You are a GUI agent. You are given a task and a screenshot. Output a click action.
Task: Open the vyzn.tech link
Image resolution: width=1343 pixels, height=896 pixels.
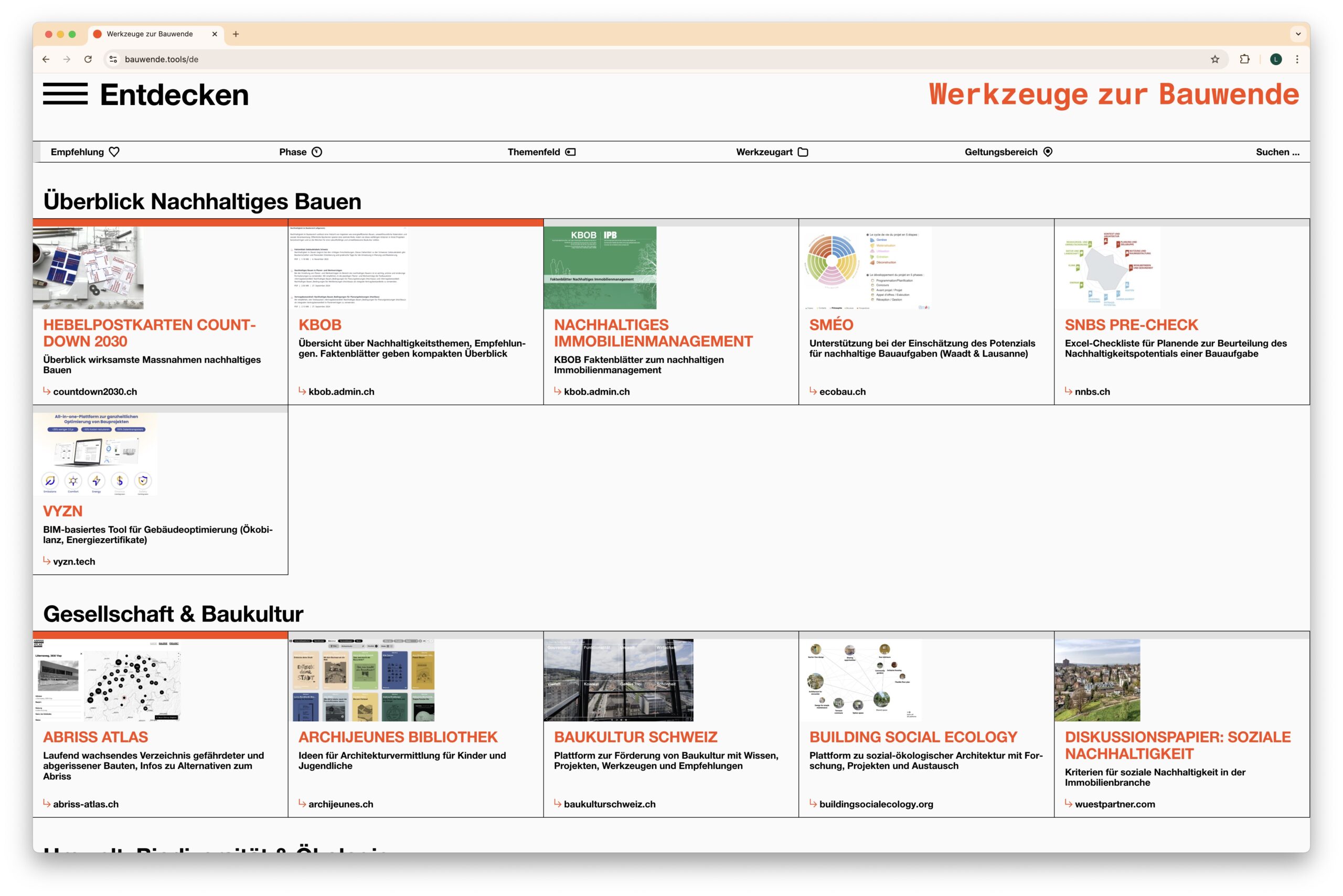point(74,561)
